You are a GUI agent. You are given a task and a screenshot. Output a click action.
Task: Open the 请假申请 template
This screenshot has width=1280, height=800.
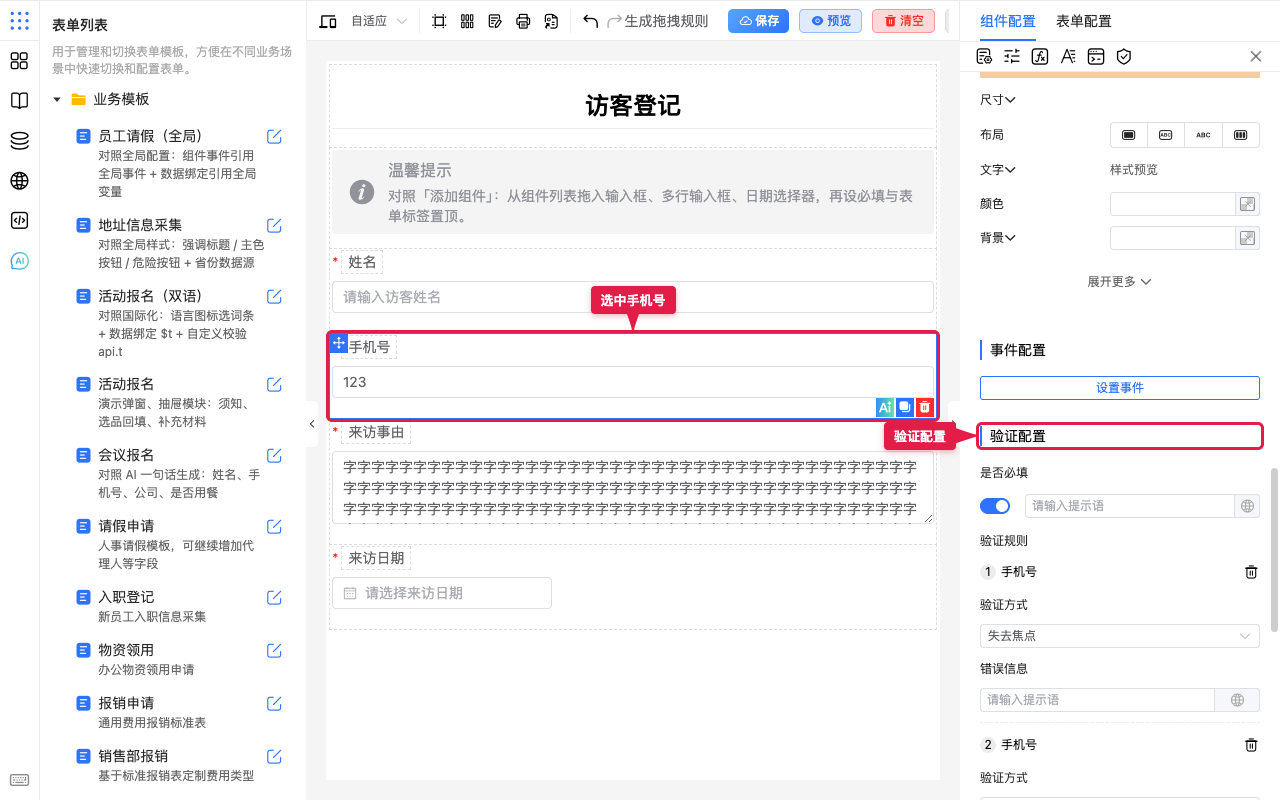tap(126, 526)
